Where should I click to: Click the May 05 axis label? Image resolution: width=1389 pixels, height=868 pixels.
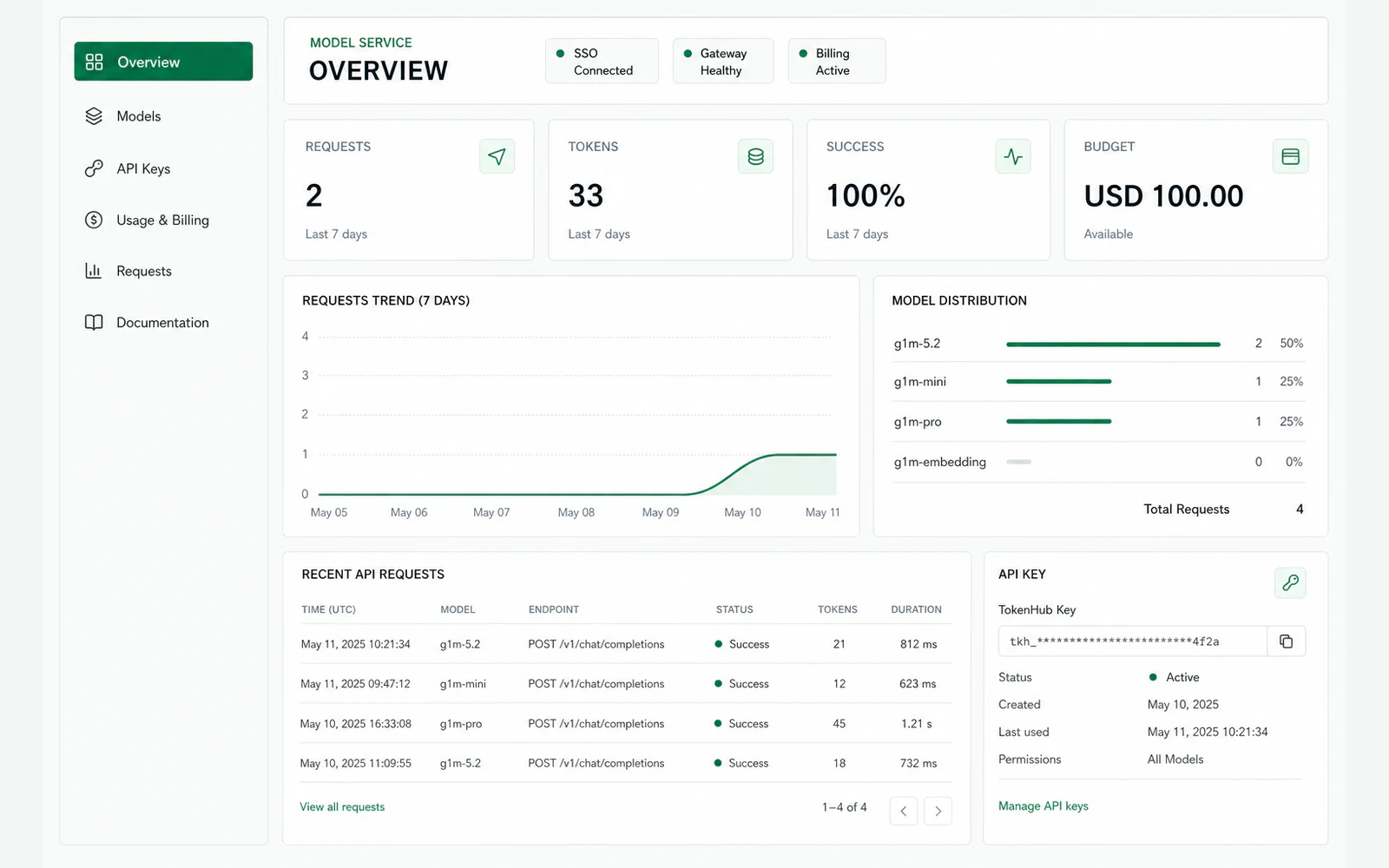(x=328, y=512)
